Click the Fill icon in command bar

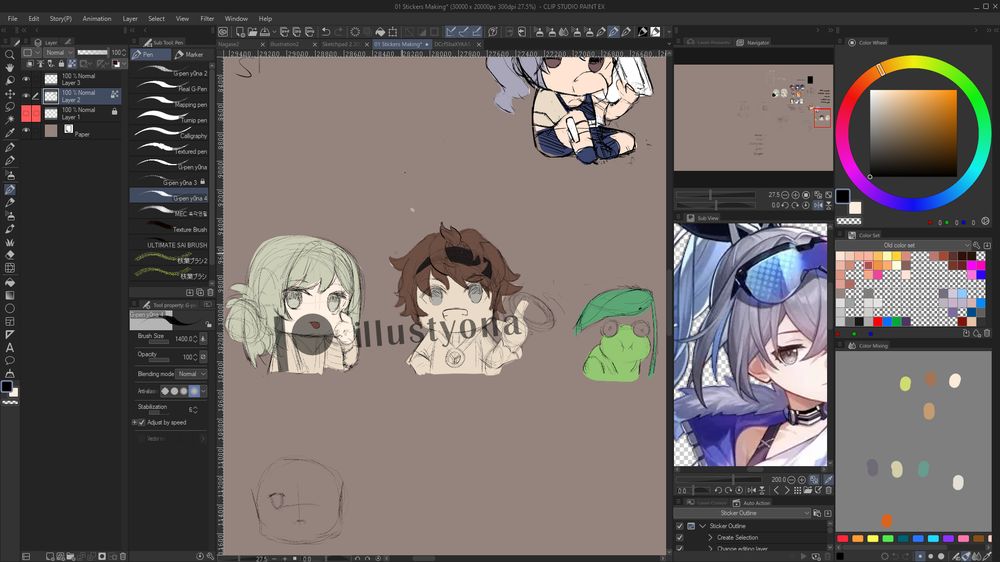380,31
